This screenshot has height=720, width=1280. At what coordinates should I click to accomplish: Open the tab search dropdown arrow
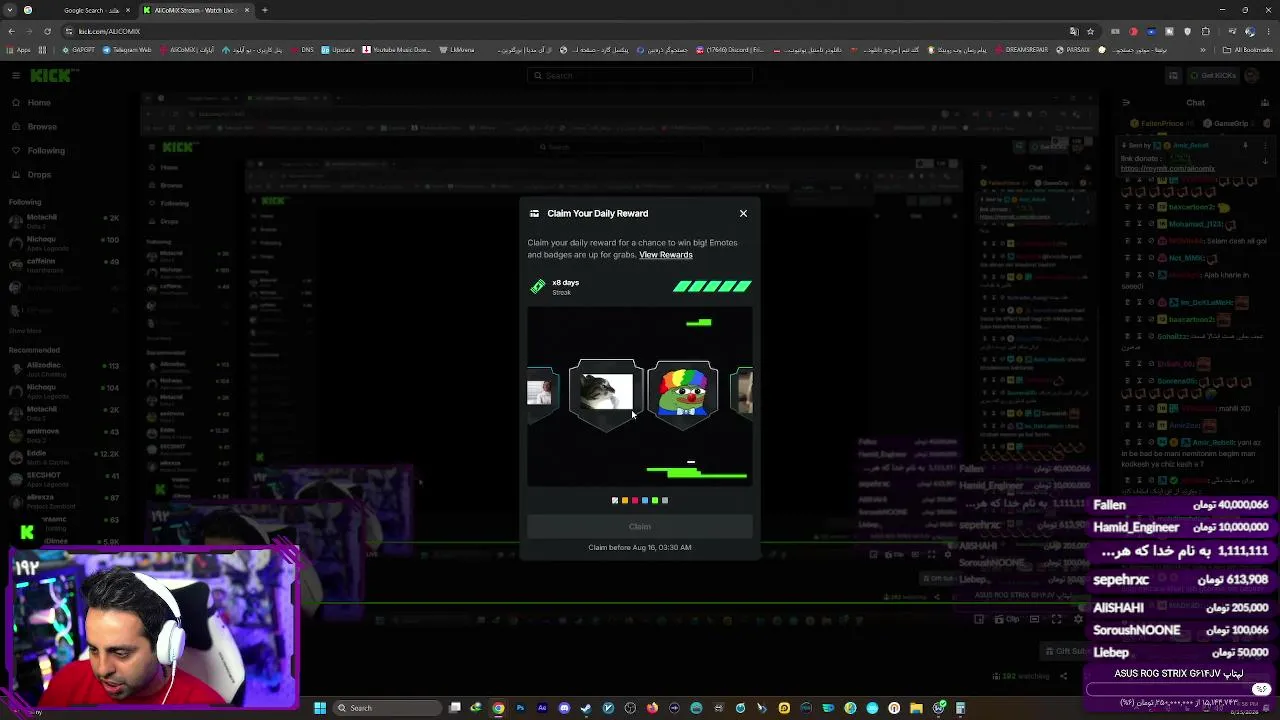tap(12, 10)
